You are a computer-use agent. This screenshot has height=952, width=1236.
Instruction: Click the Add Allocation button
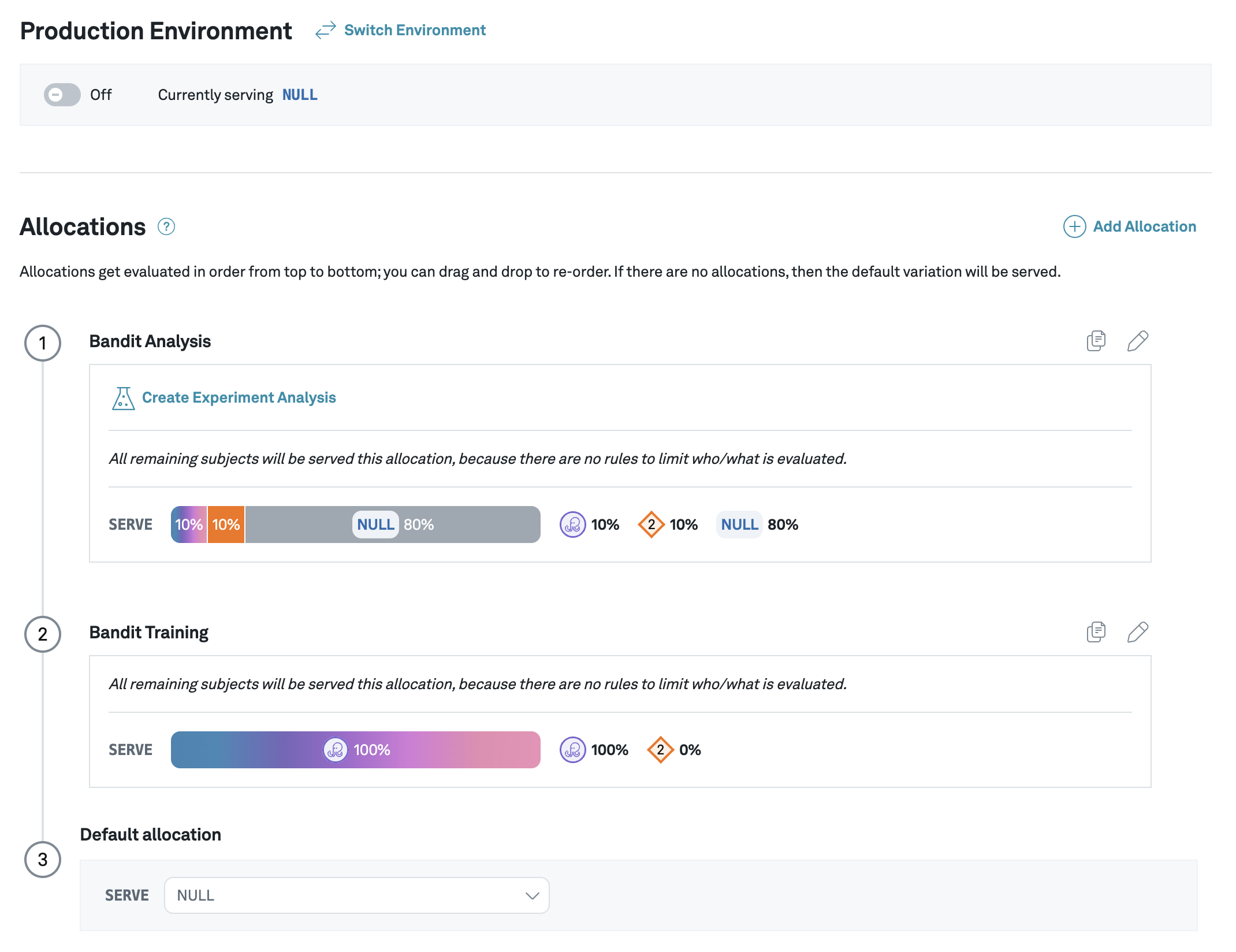pos(1144,226)
